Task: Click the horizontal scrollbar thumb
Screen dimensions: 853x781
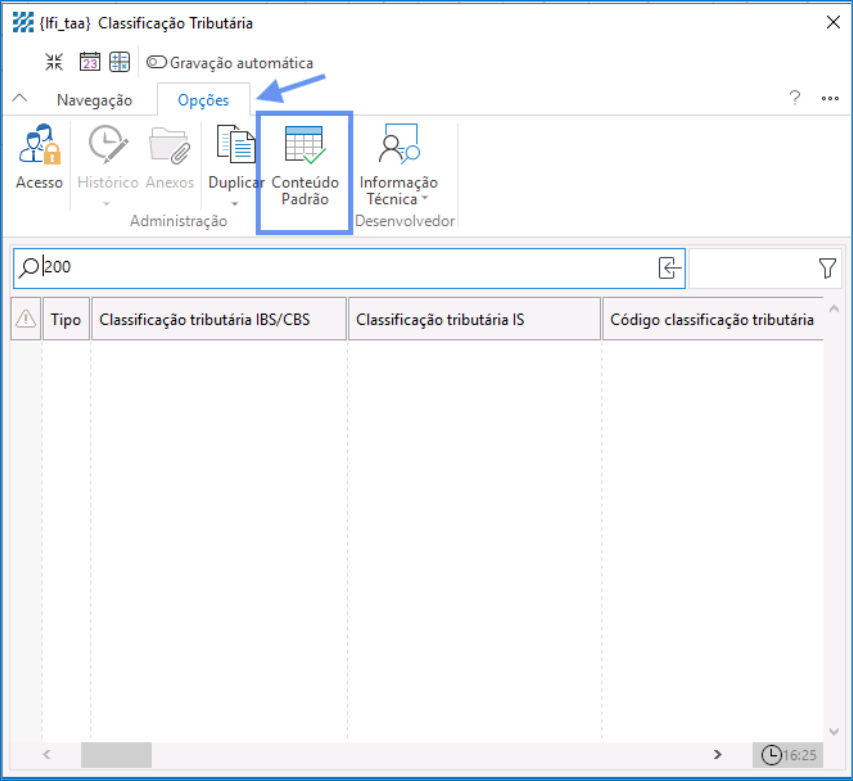Action: pos(116,754)
